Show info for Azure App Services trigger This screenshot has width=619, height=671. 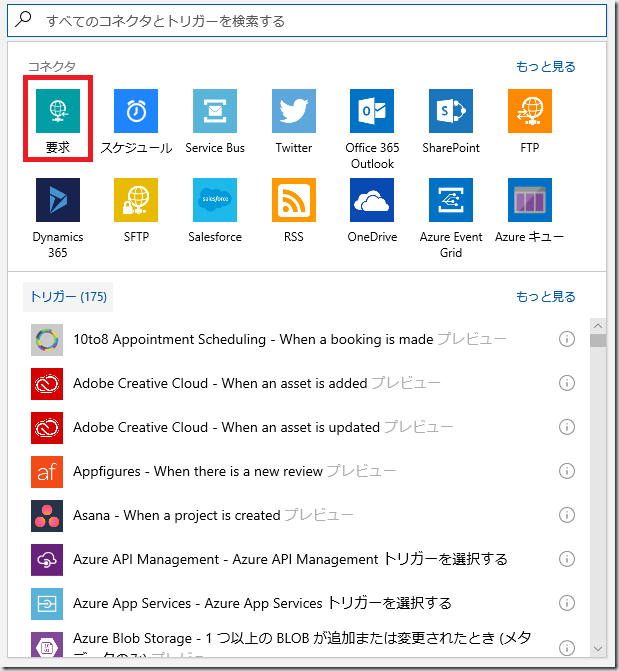tap(567, 603)
